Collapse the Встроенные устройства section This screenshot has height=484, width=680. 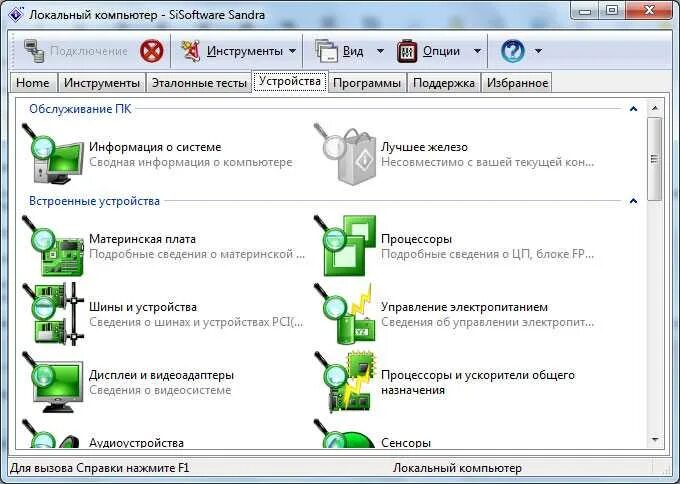pyautogui.click(x=633, y=201)
